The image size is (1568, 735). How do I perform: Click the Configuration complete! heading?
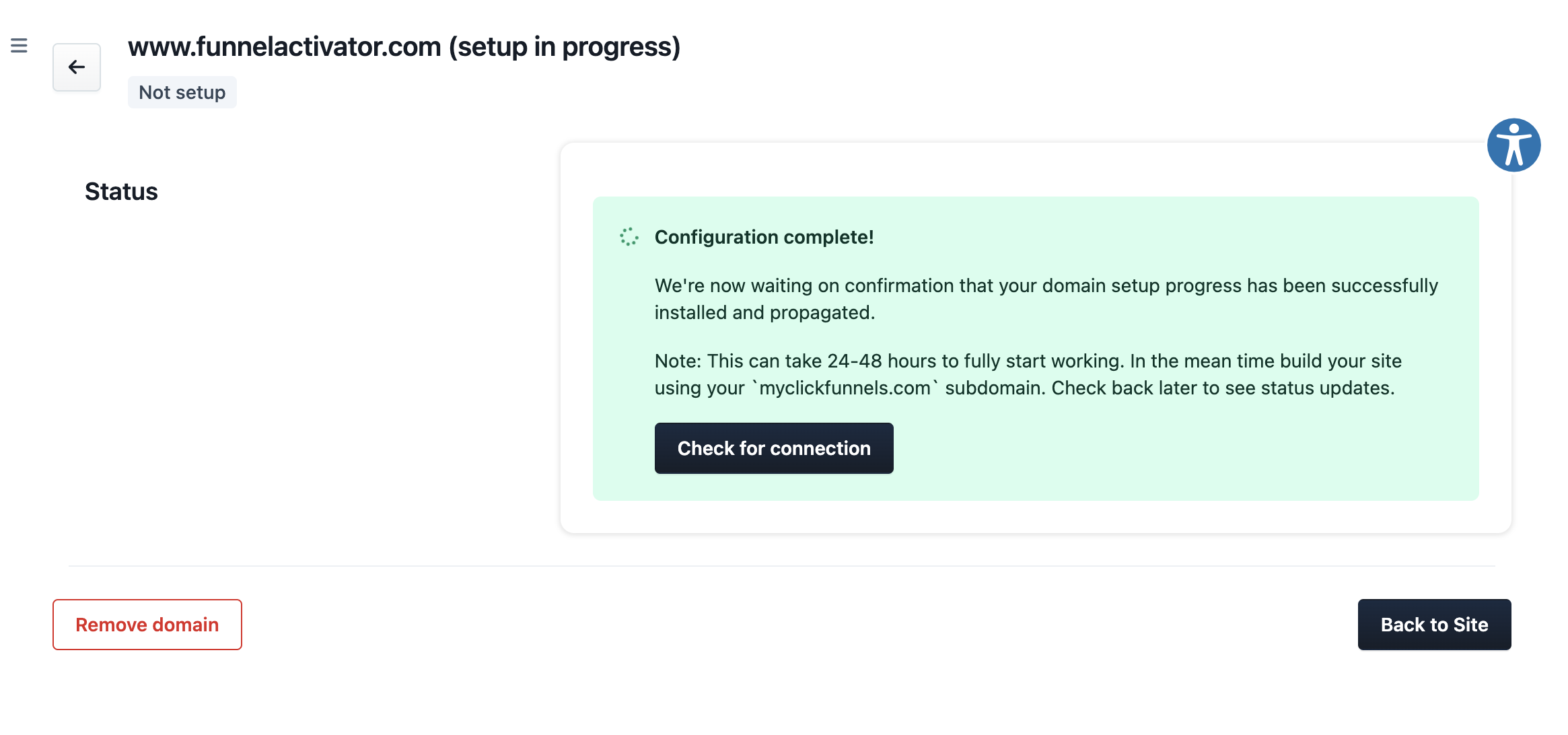point(764,237)
